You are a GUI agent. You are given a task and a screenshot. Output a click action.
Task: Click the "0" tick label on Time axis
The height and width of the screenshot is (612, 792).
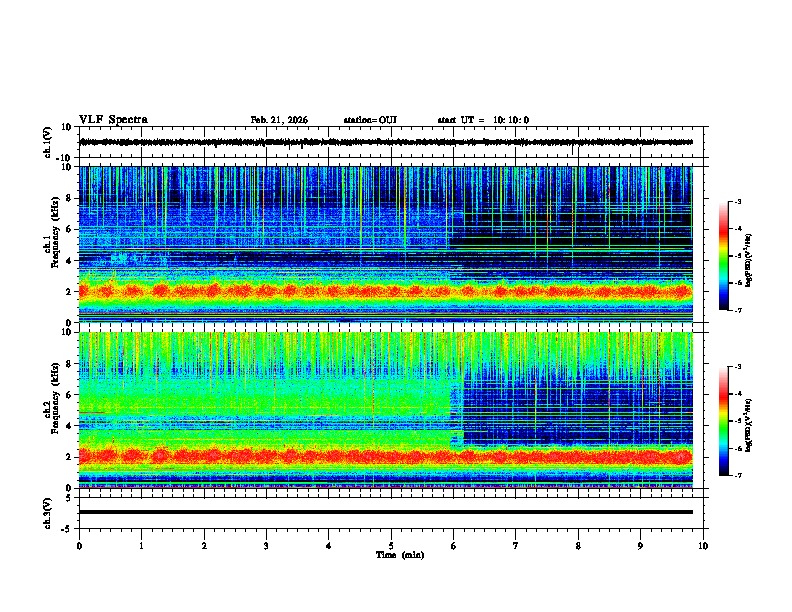79,546
